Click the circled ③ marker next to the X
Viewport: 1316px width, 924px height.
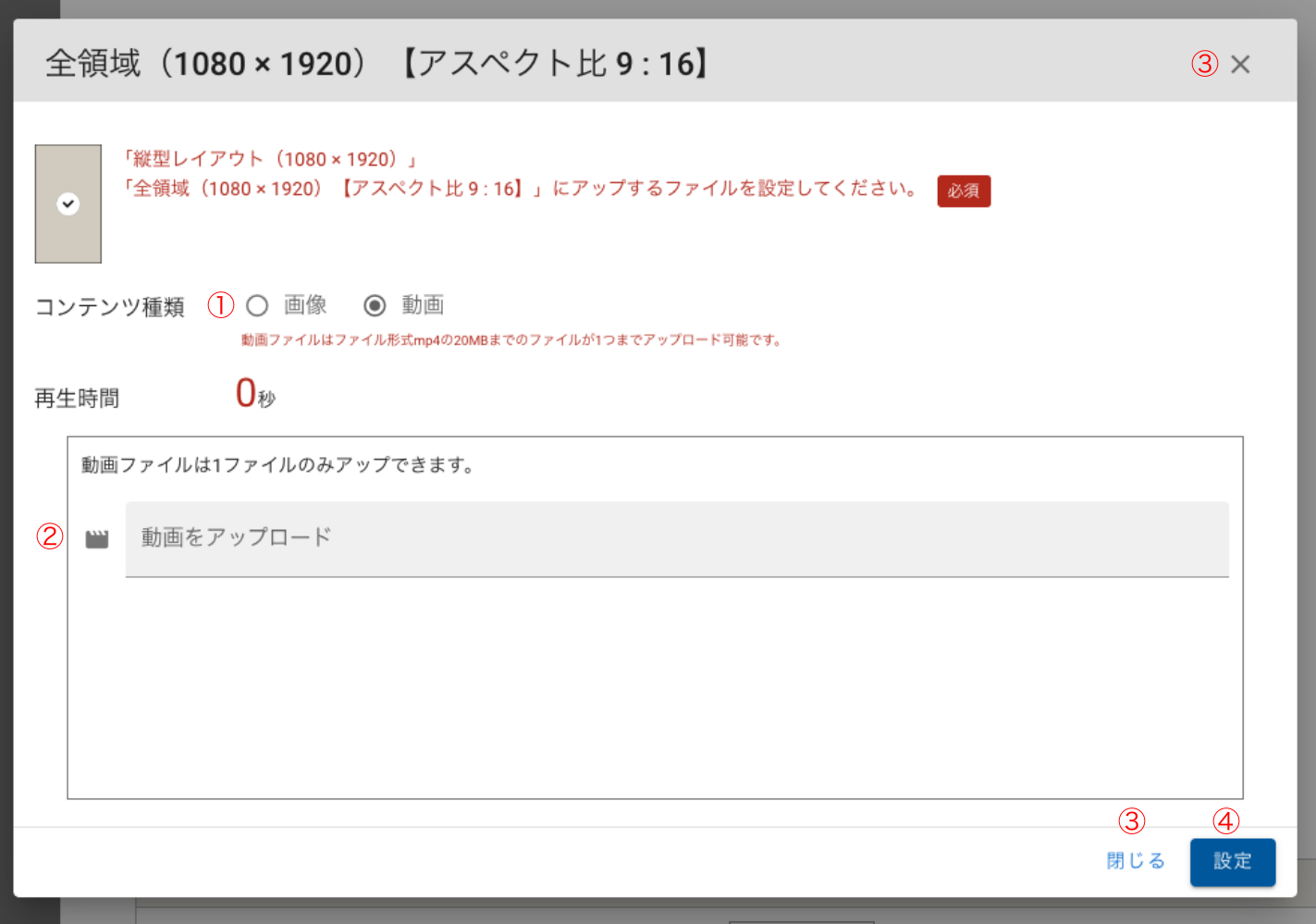[x=1204, y=64]
